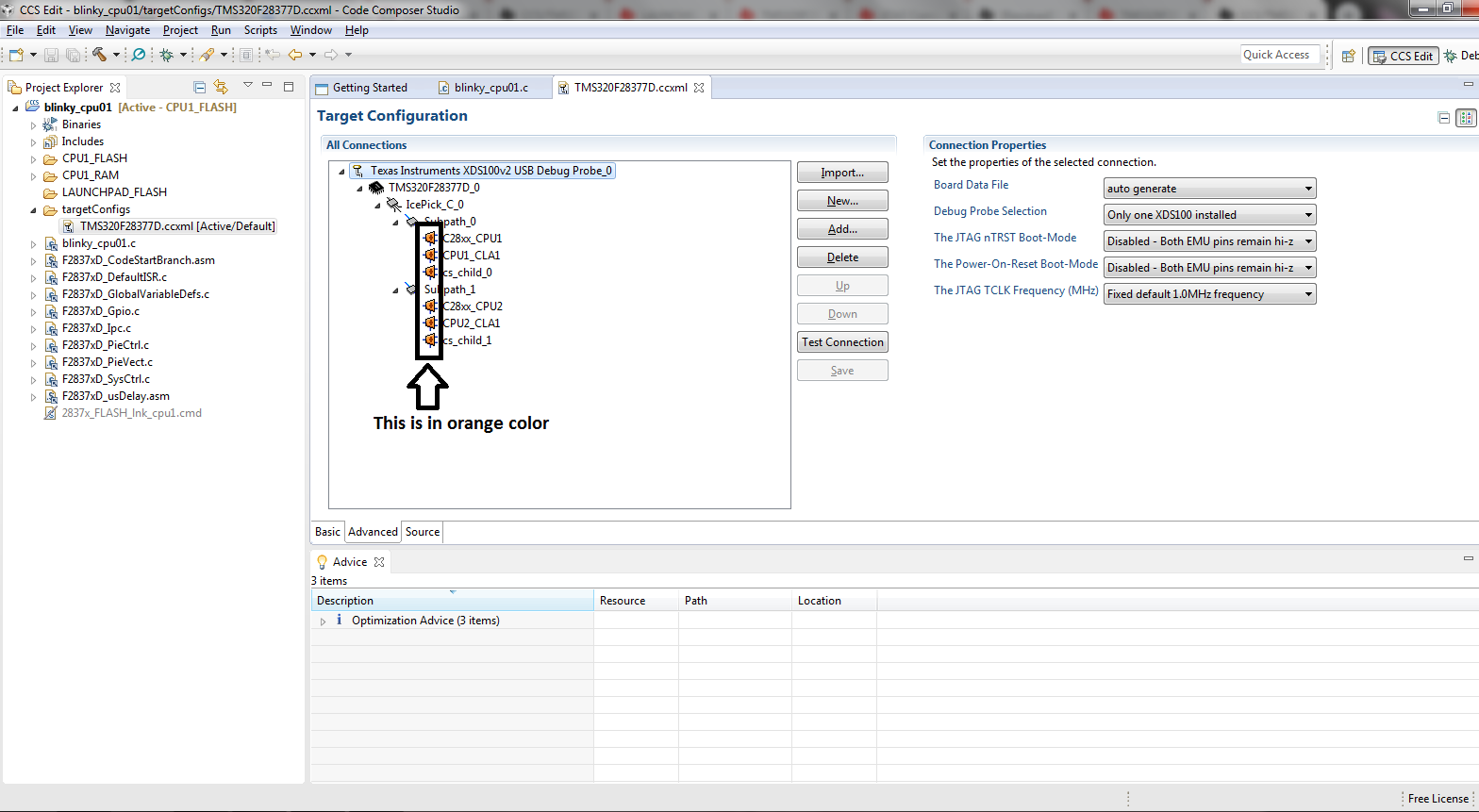Click the Test Connection button
Viewport: 1479px width, 812px height.
click(x=842, y=342)
